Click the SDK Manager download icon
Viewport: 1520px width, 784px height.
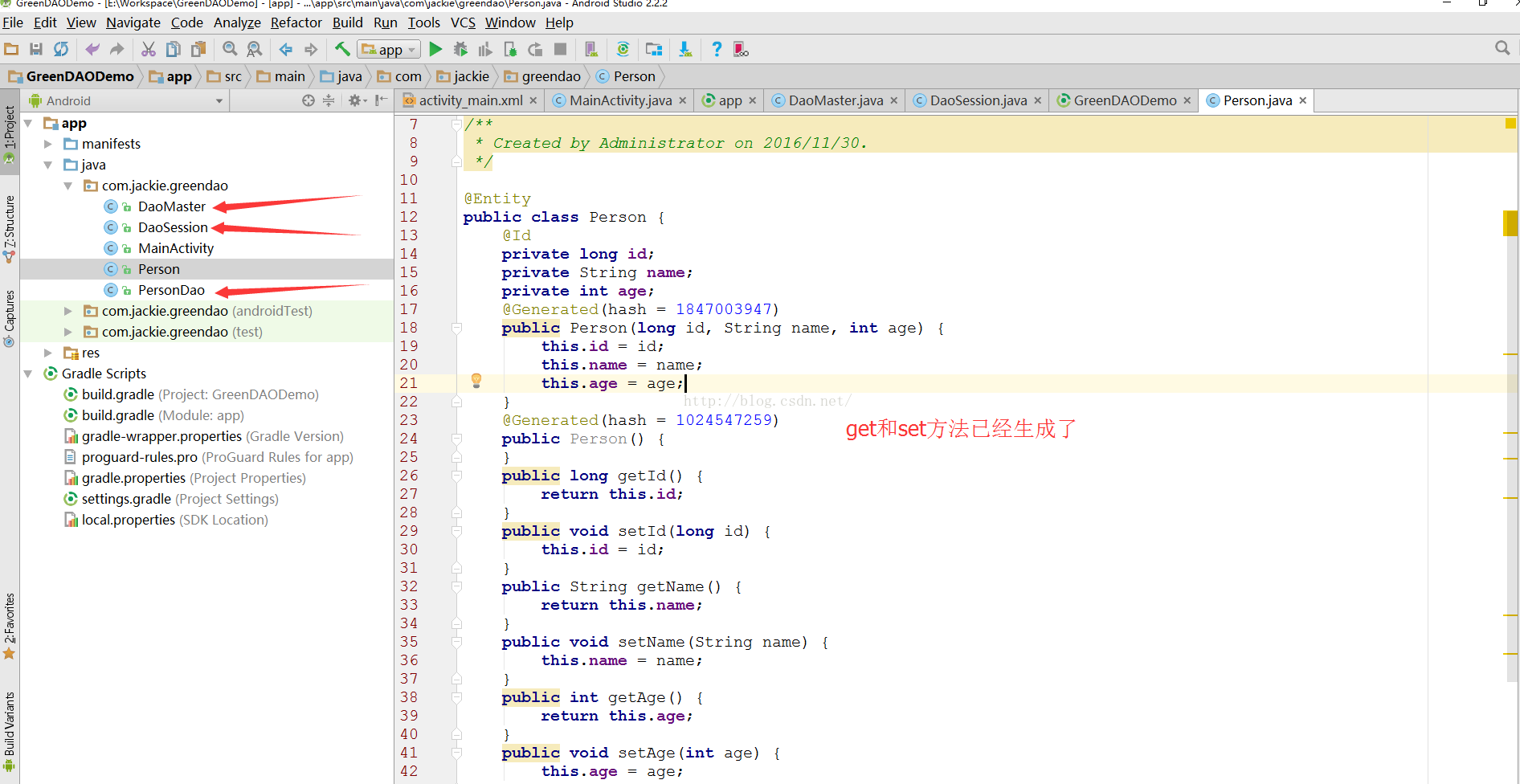tap(685, 50)
